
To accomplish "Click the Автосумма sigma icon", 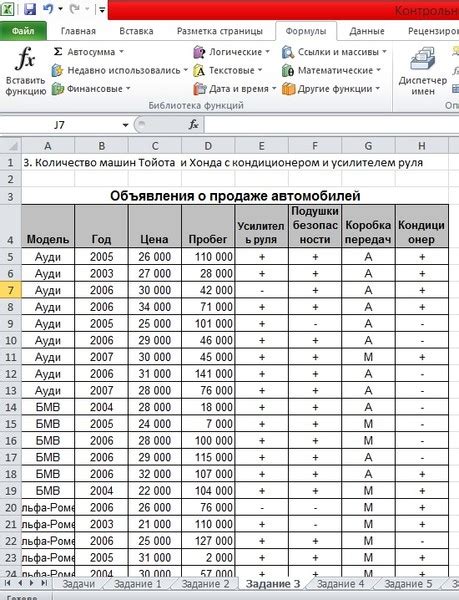I will 58,51.
